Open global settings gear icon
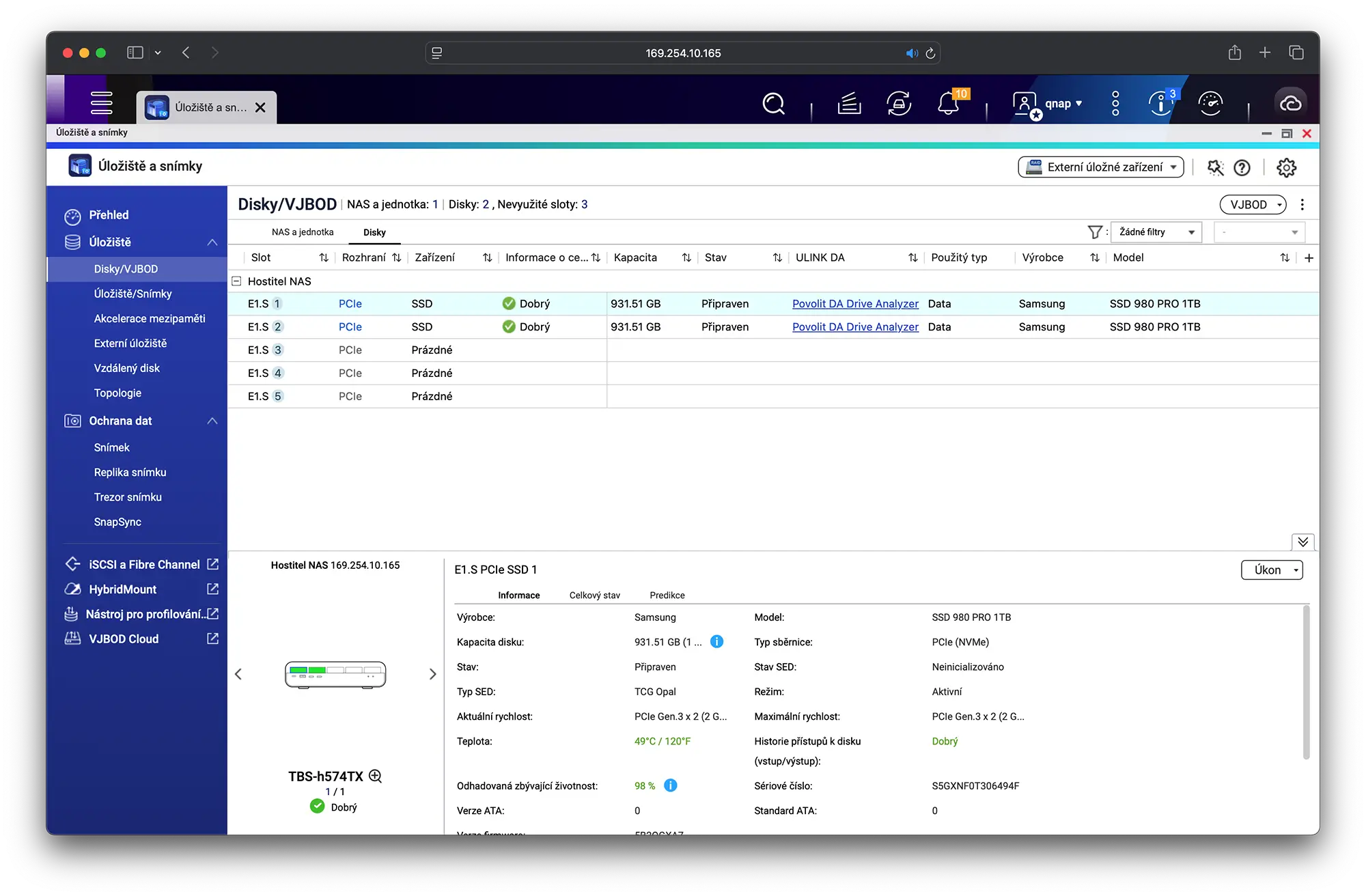Image resolution: width=1366 pixels, height=896 pixels. (1286, 167)
